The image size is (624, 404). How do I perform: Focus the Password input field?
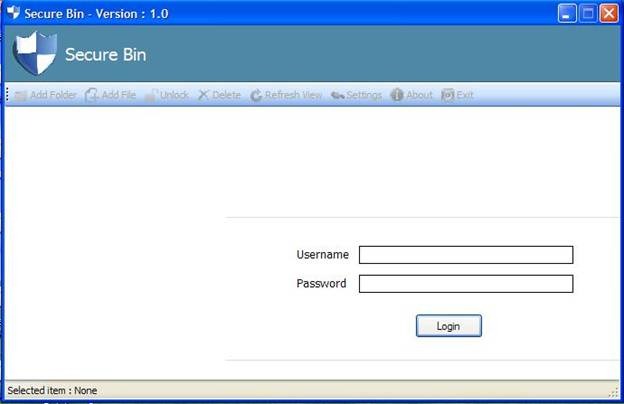(466, 284)
